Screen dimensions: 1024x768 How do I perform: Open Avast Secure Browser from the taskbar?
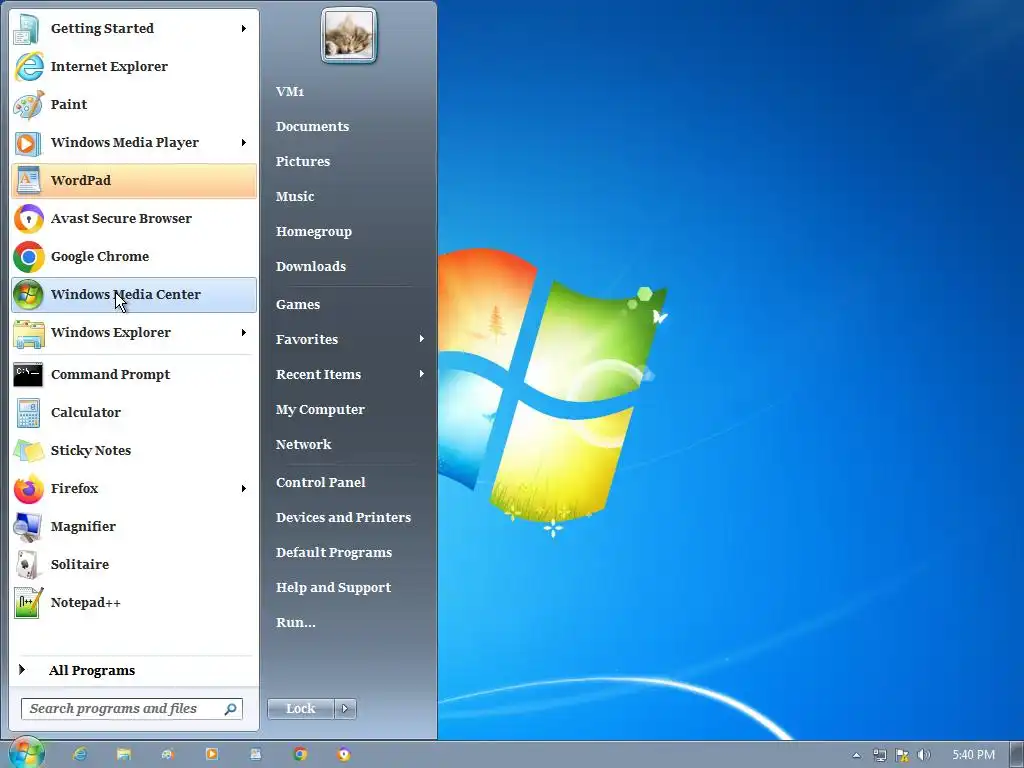click(x=344, y=754)
